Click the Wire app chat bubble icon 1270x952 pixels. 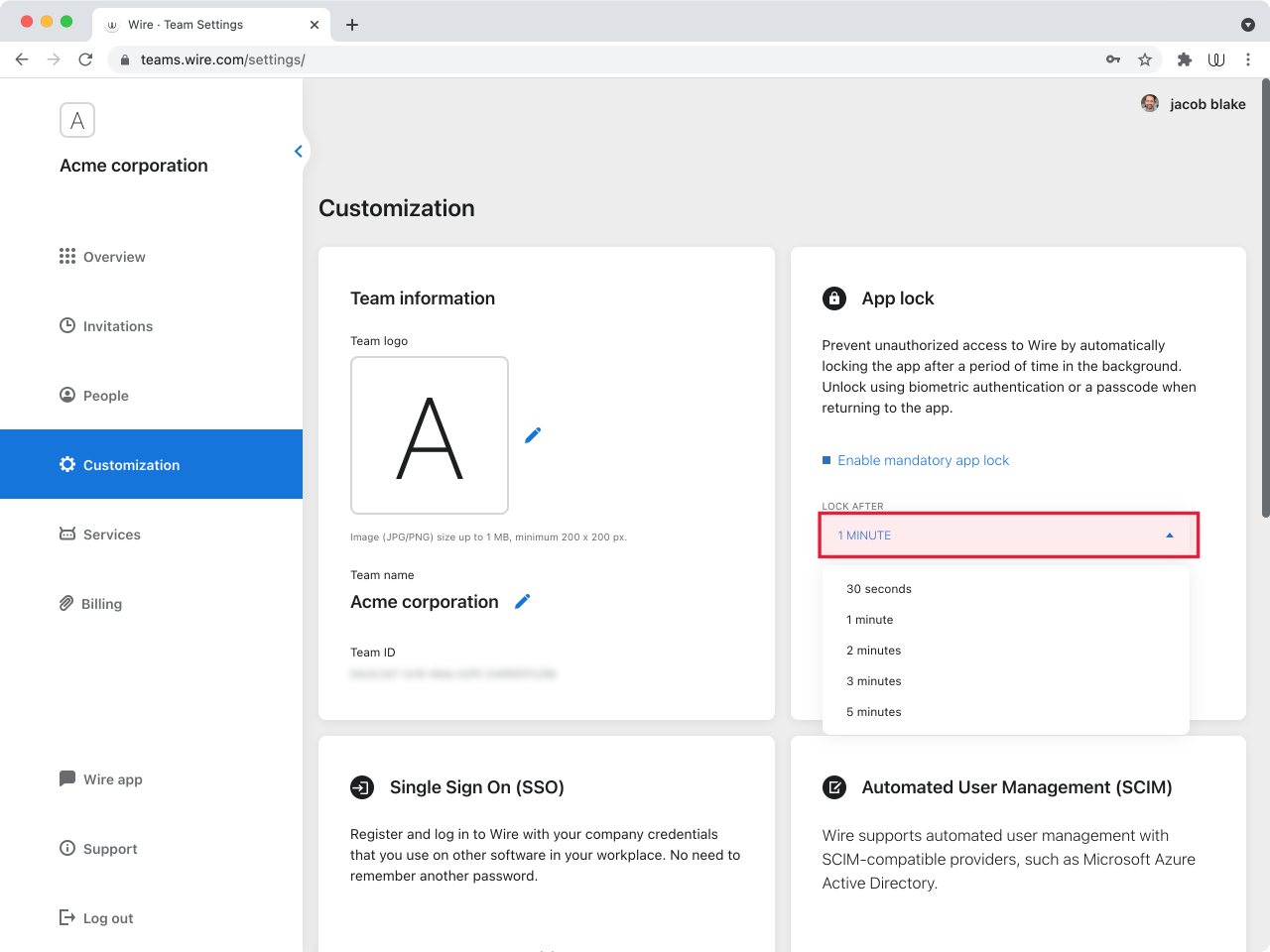click(67, 778)
